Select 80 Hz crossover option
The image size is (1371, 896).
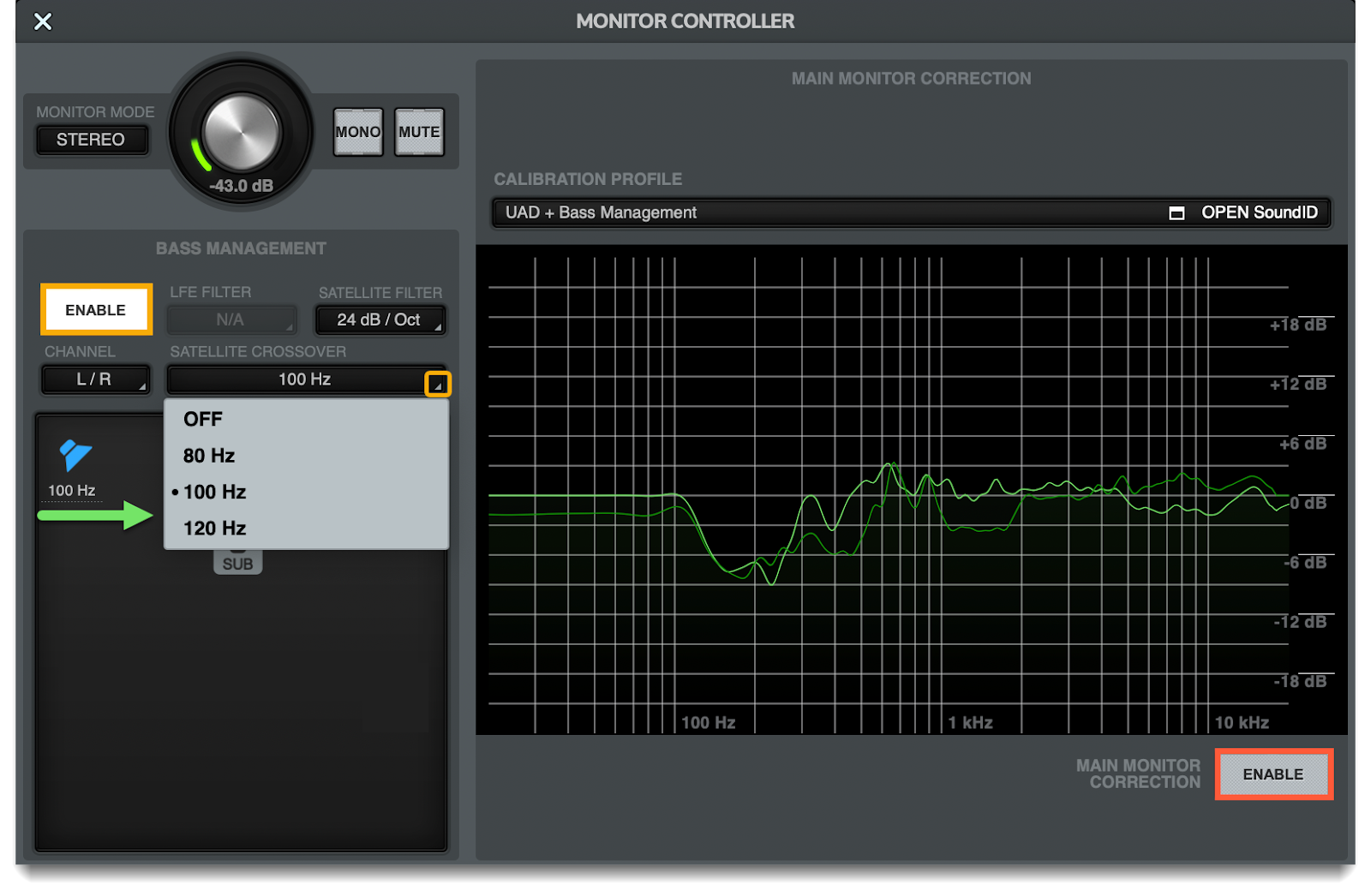tap(306, 456)
